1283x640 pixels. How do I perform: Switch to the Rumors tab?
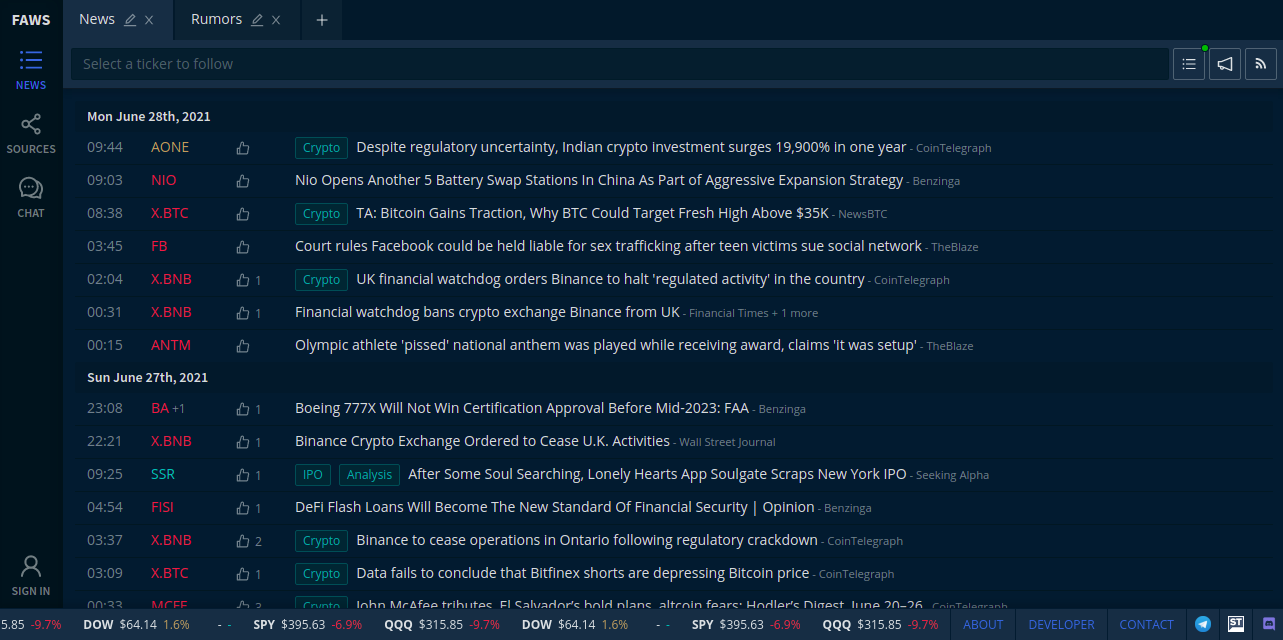216,20
